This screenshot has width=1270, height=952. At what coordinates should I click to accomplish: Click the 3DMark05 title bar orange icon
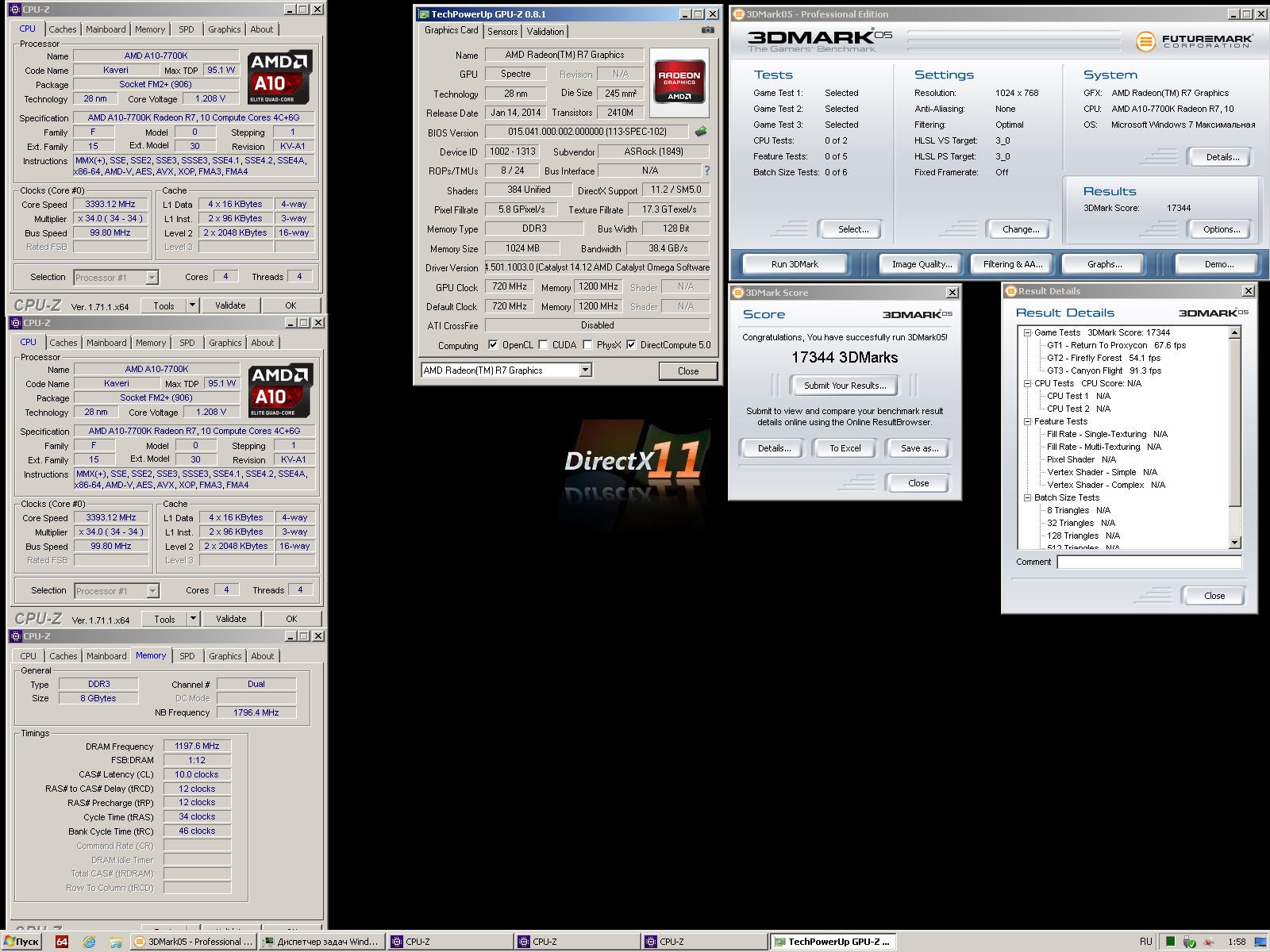[x=738, y=14]
